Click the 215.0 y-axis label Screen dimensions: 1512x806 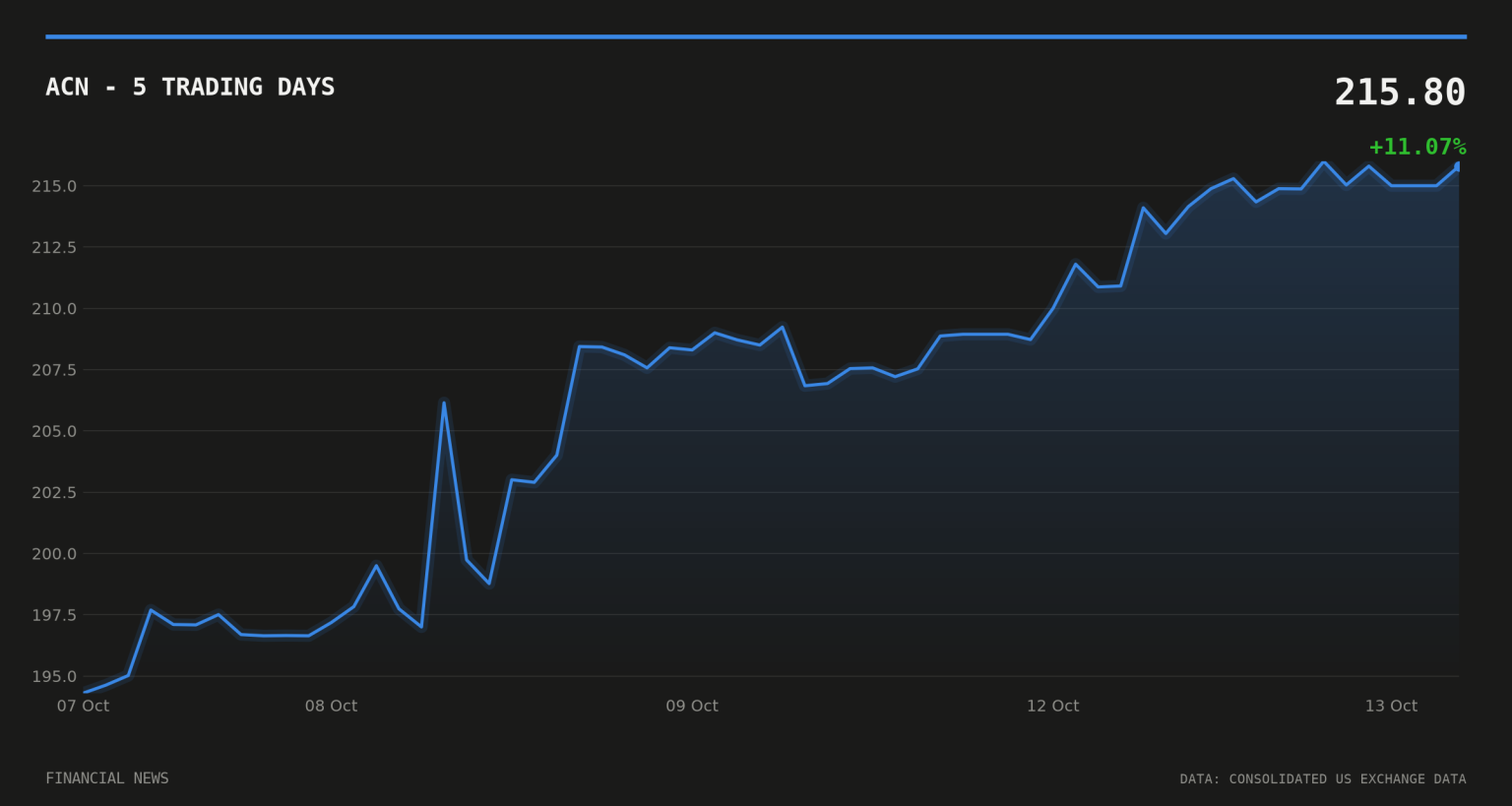point(54,186)
